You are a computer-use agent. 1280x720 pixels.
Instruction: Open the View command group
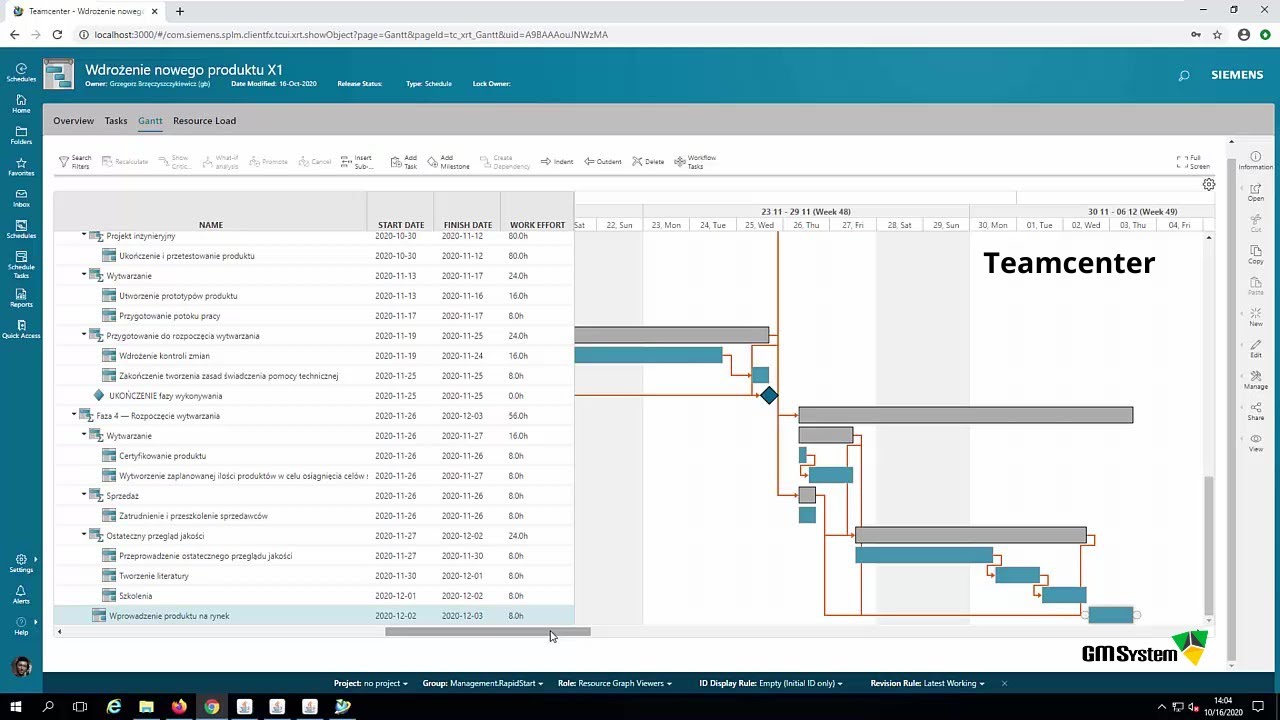1256,442
